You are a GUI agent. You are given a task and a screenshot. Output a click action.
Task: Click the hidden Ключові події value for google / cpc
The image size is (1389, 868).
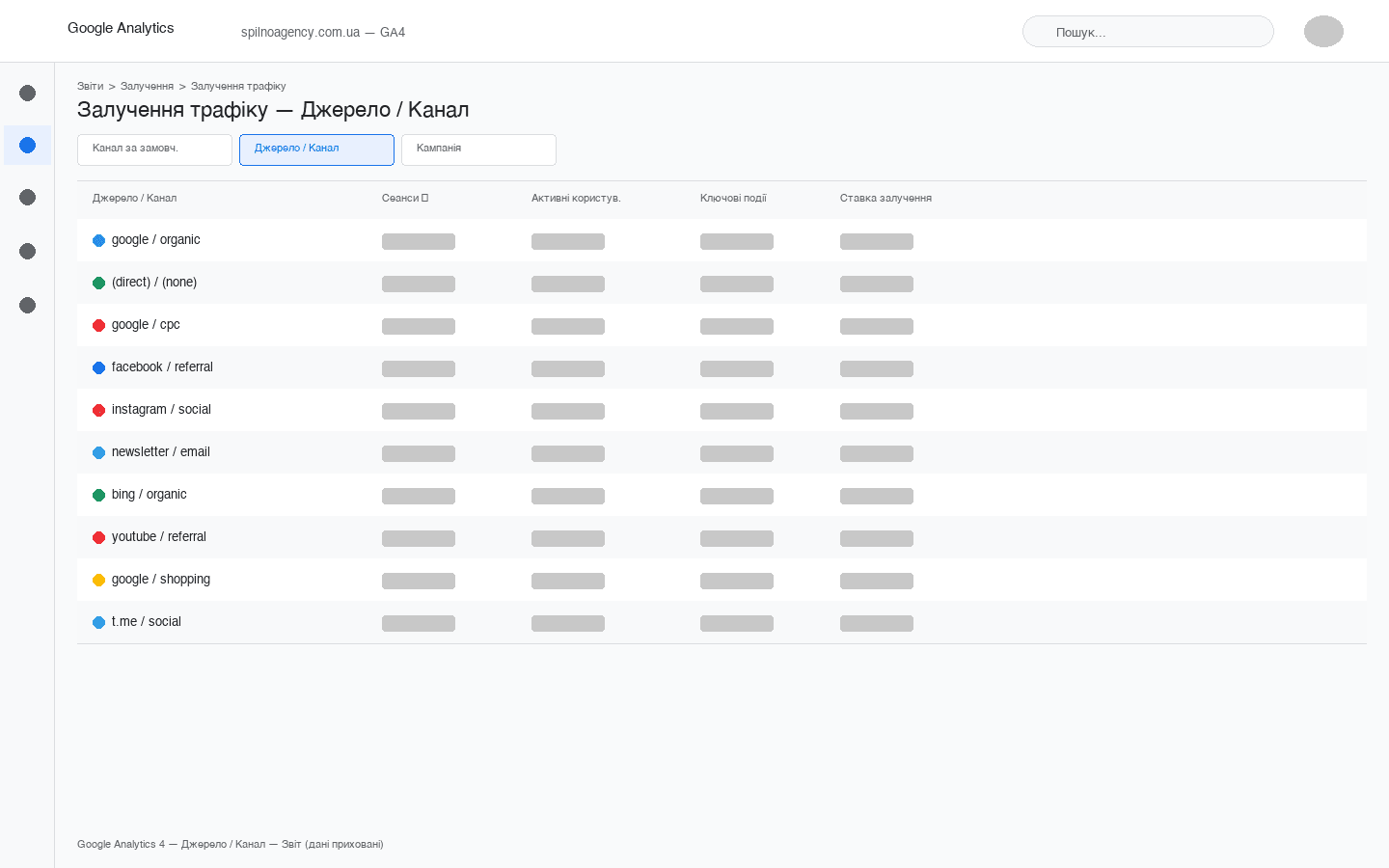[x=737, y=327]
